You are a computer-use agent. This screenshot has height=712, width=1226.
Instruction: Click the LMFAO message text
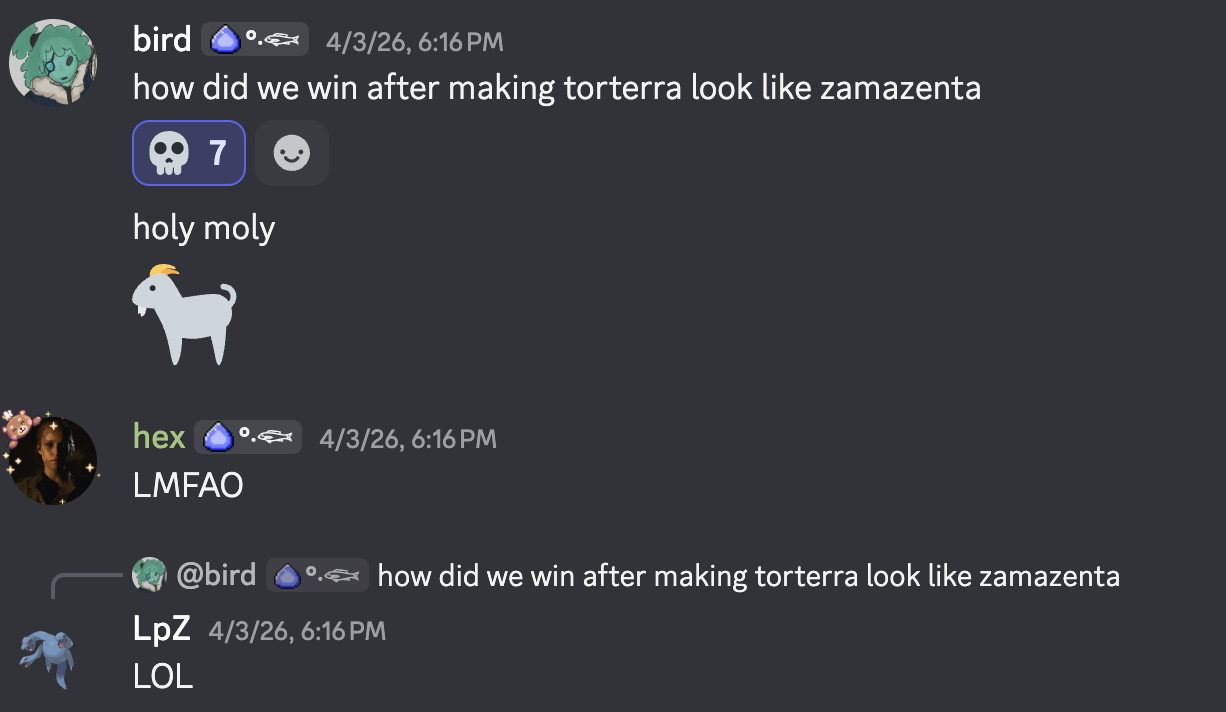click(188, 486)
